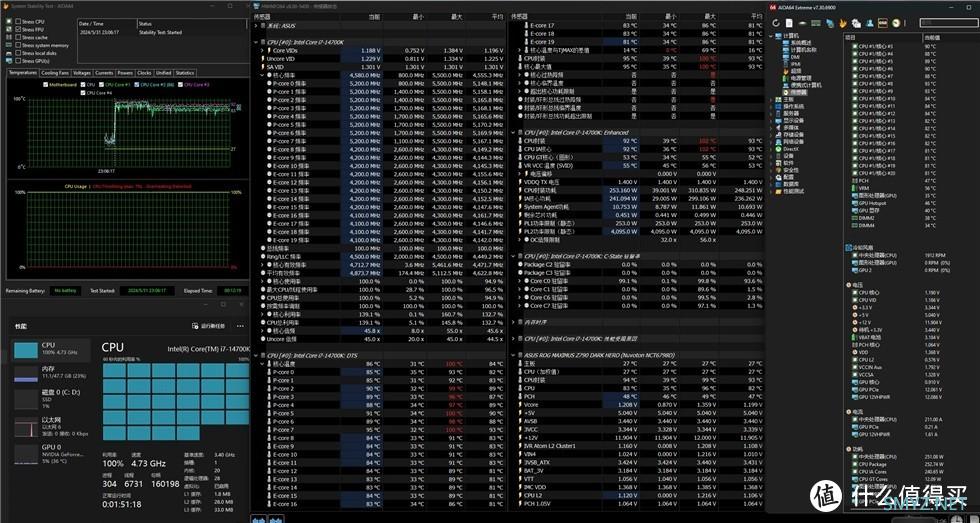Toggle the Stress FPU checkbox
Image resolution: width=980 pixels, height=523 pixels.
point(18,29)
